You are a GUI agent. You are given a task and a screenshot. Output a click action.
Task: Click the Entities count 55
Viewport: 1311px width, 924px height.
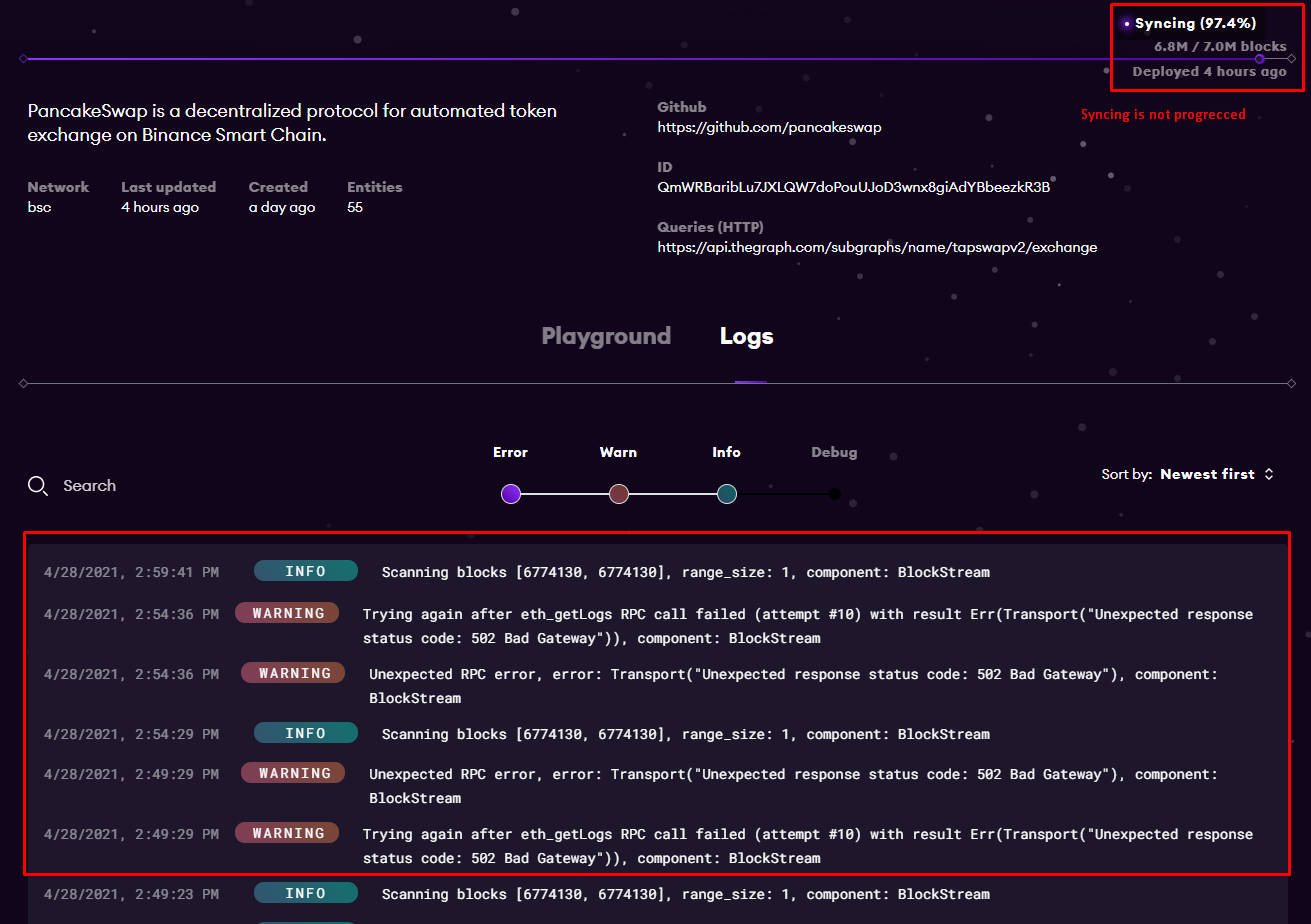(355, 207)
